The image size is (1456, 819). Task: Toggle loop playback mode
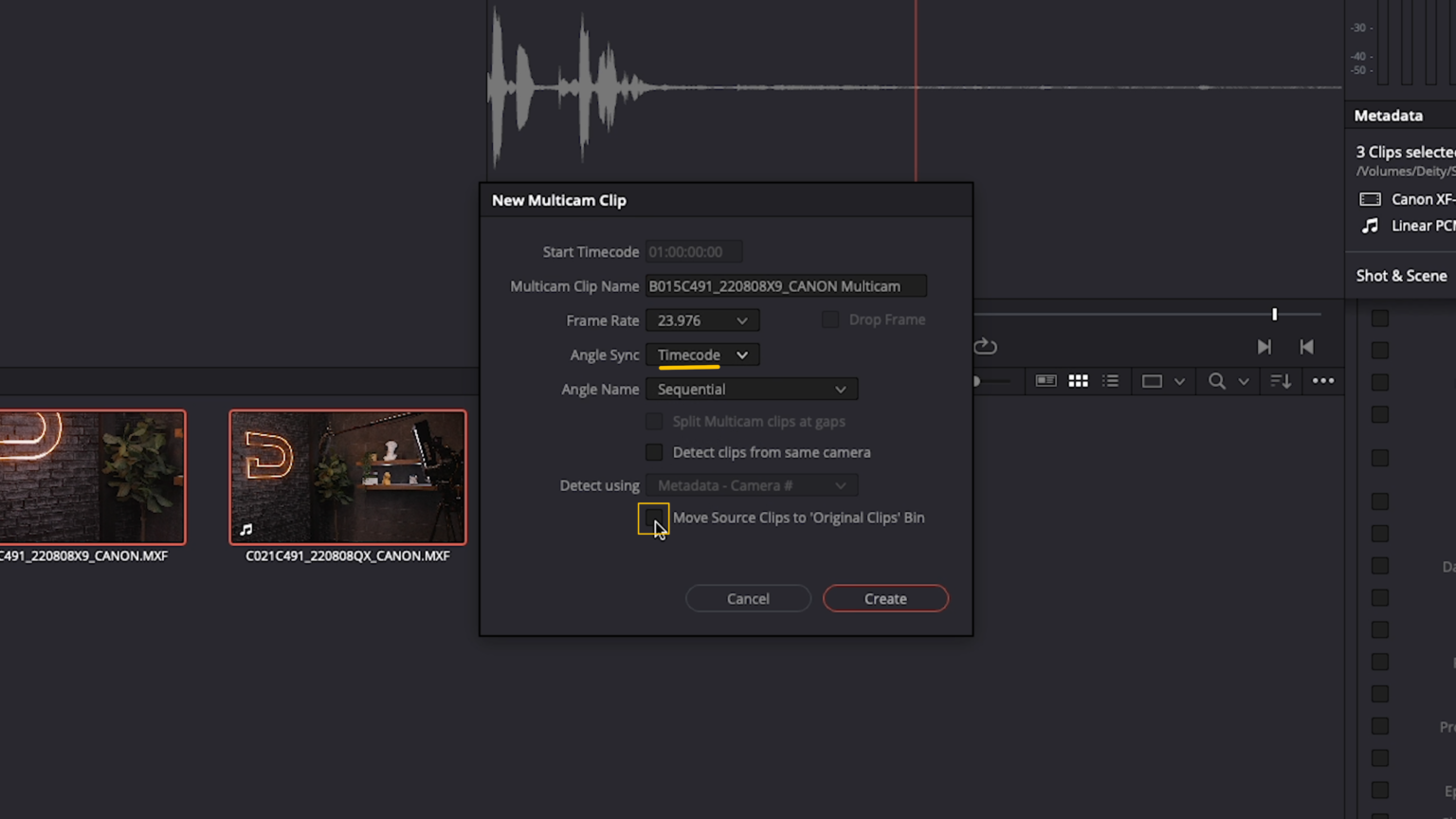pos(985,346)
